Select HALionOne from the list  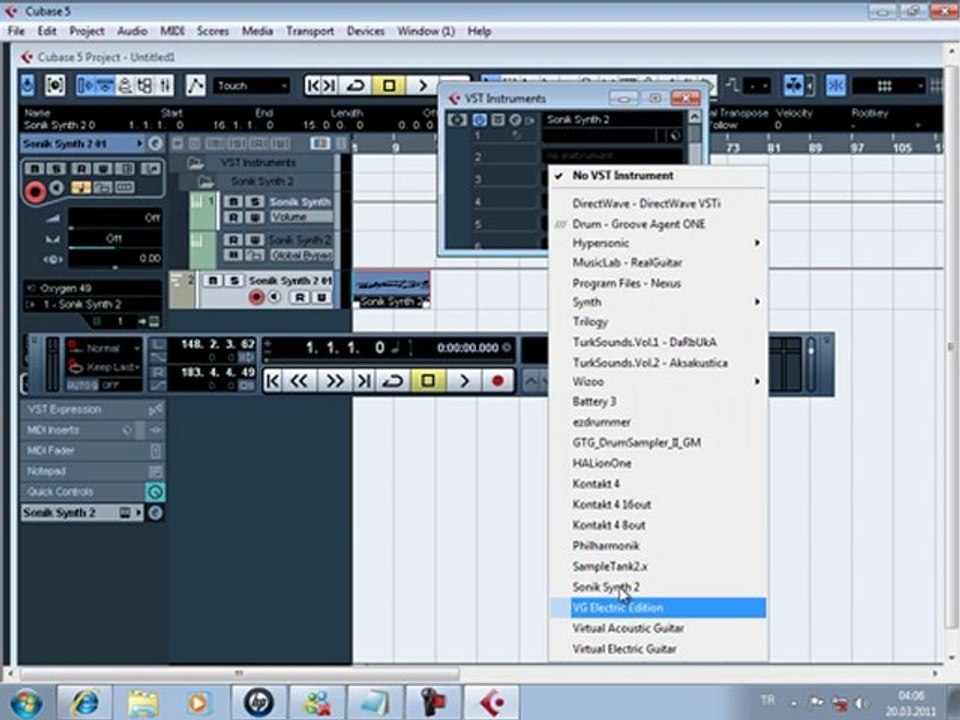click(659, 463)
